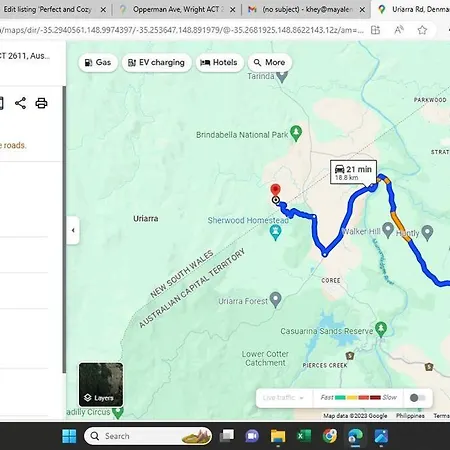Open the More search categories chip
The height and width of the screenshot is (450, 450).
pyautogui.click(x=270, y=62)
